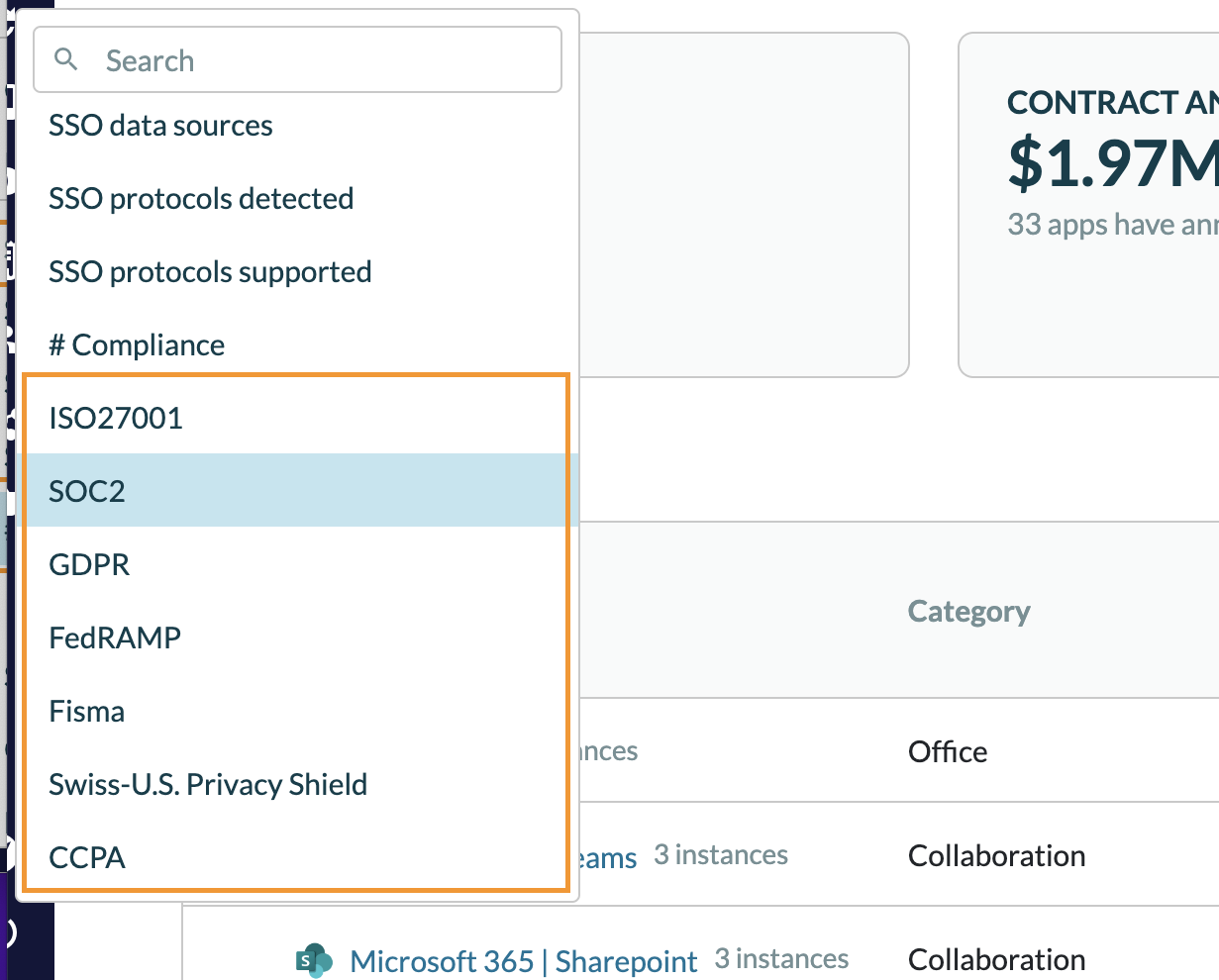
Task: Select the highlighted SOC2 option
Action: point(87,491)
